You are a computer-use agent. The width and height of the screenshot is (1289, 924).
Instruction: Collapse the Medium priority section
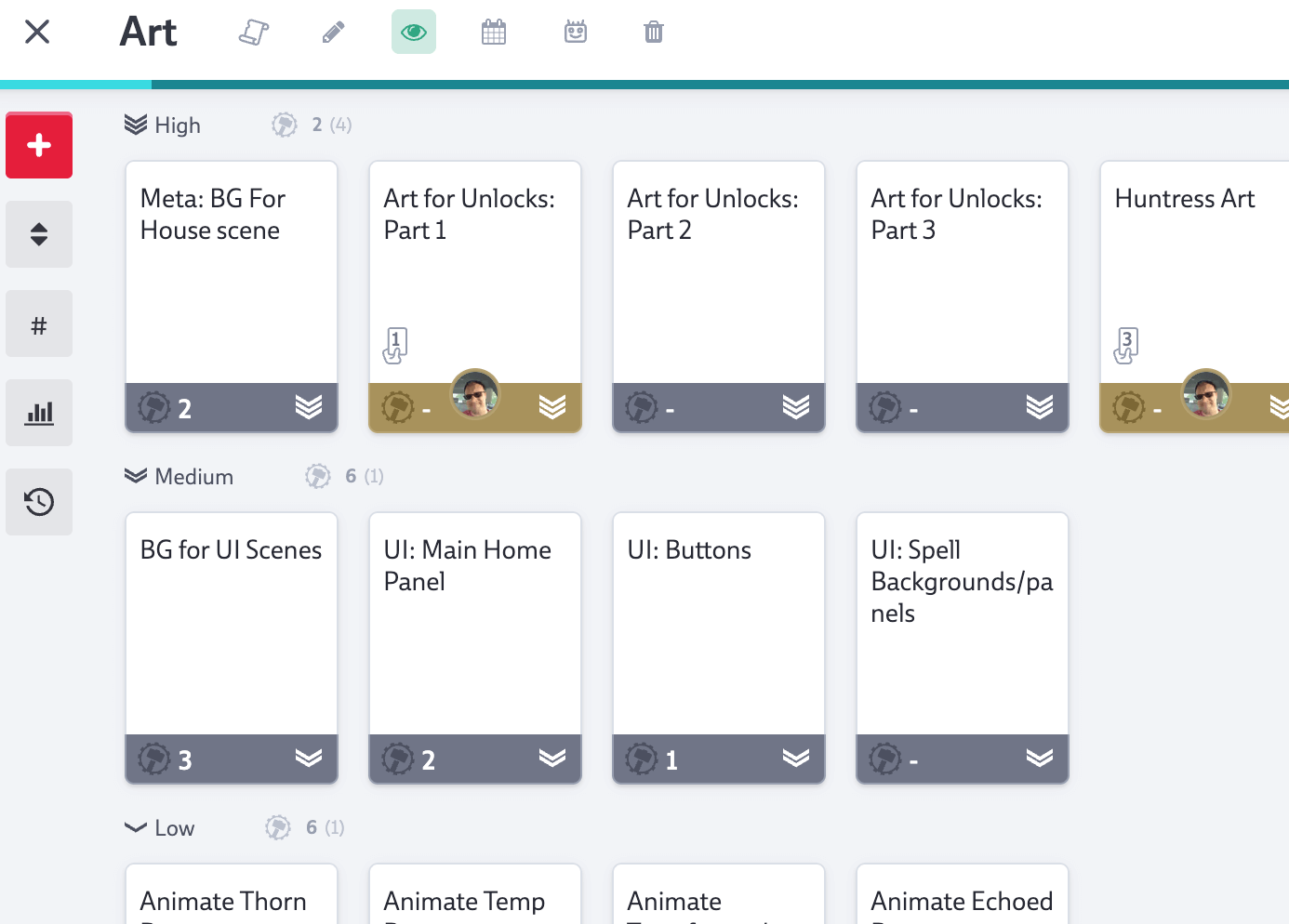click(x=134, y=475)
